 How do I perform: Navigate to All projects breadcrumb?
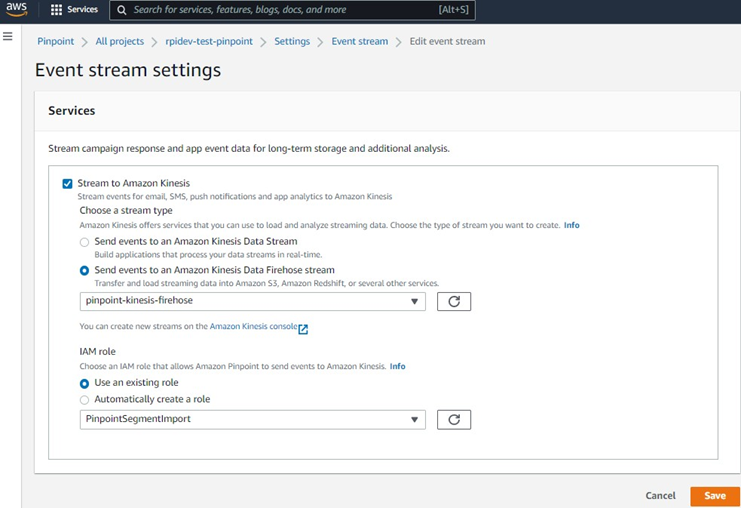[x=119, y=42]
